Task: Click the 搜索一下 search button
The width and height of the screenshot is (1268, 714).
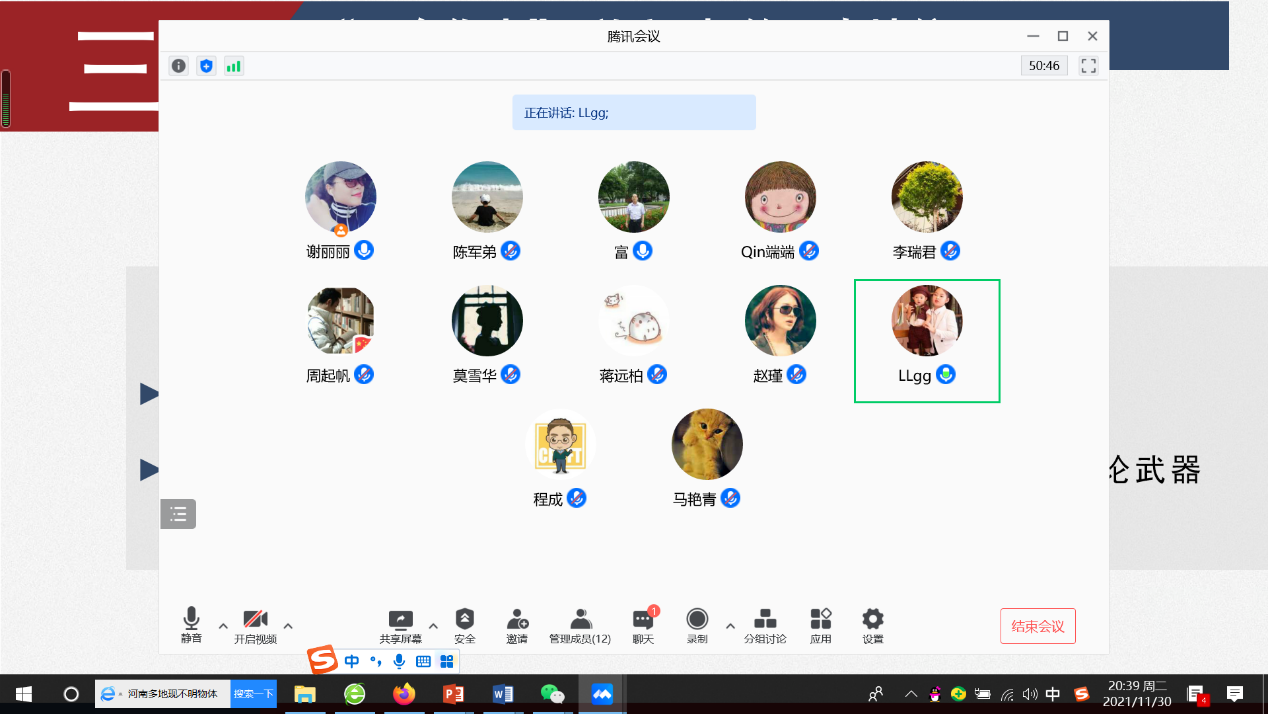Action: [x=253, y=694]
